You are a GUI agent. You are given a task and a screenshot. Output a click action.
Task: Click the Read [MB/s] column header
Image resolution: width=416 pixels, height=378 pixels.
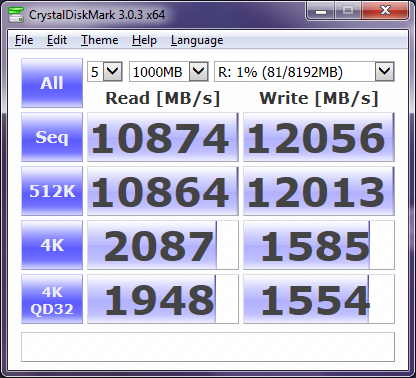(163, 99)
